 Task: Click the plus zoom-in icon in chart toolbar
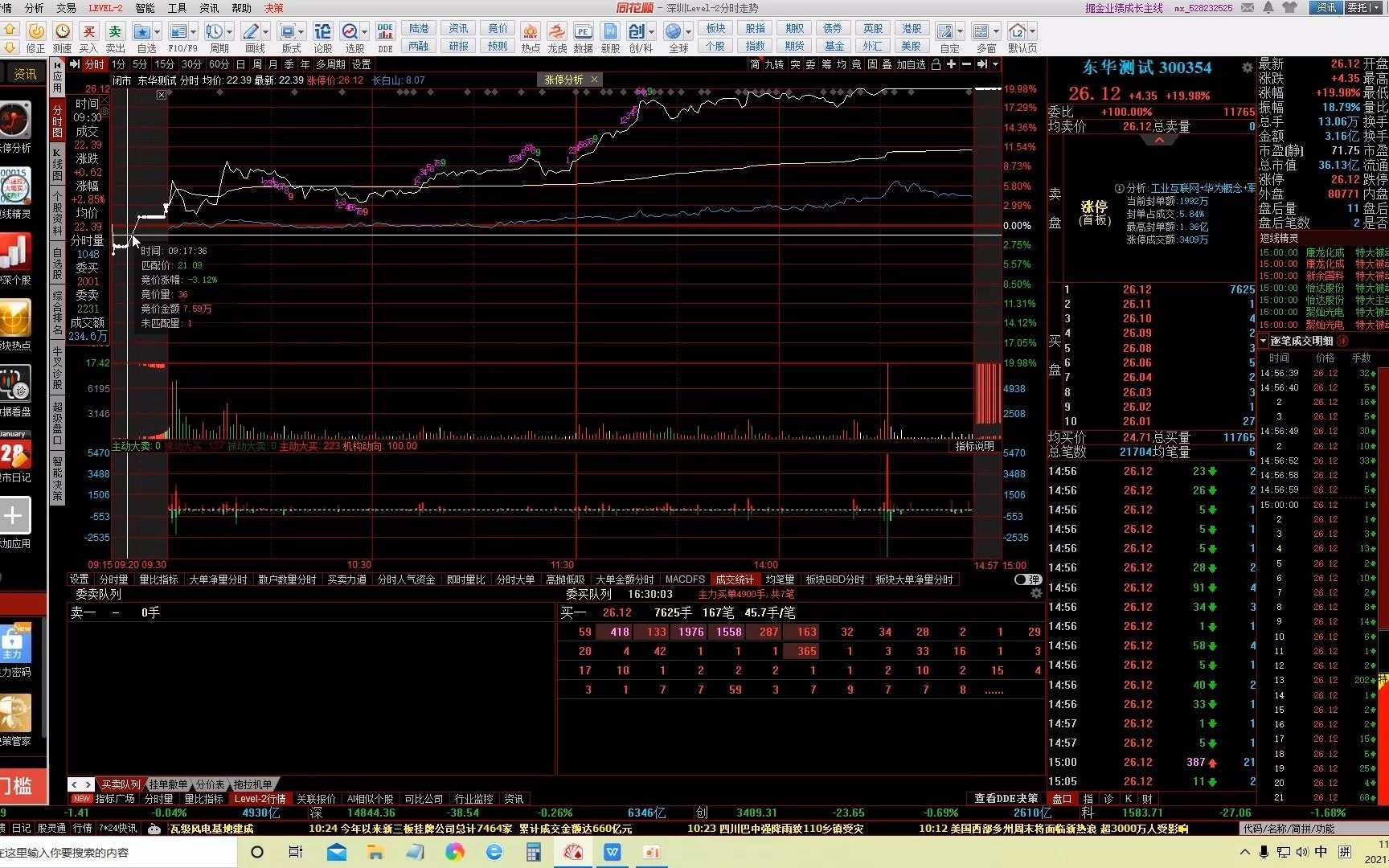[x=951, y=64]
